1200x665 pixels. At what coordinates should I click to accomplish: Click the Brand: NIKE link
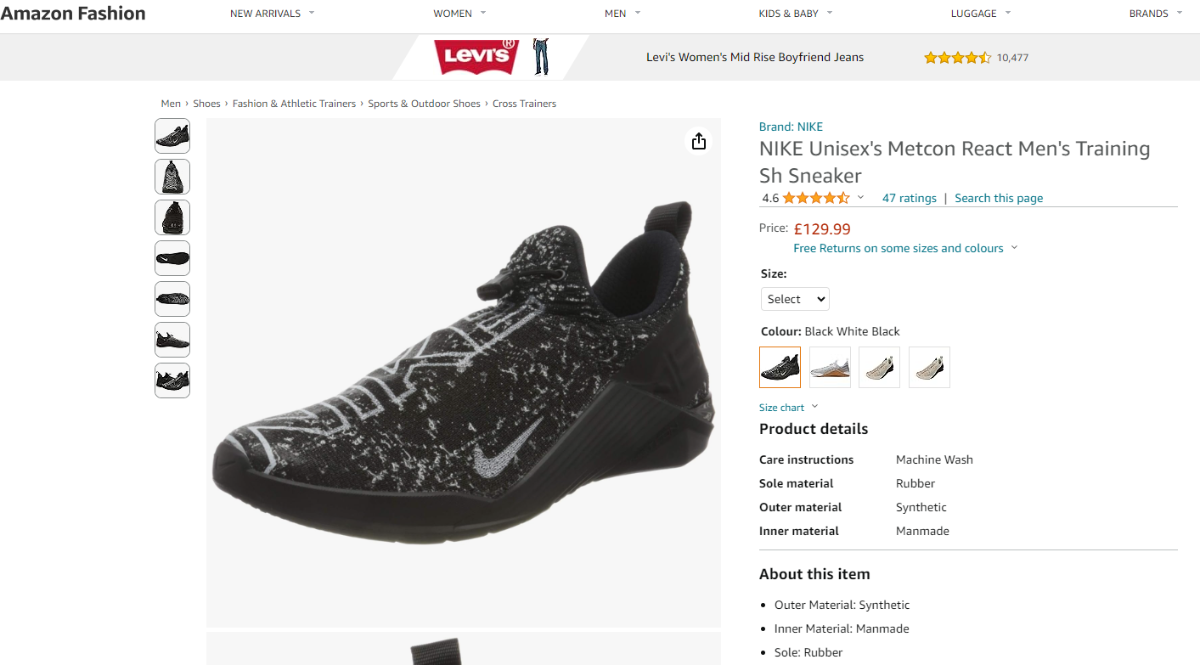791,127
